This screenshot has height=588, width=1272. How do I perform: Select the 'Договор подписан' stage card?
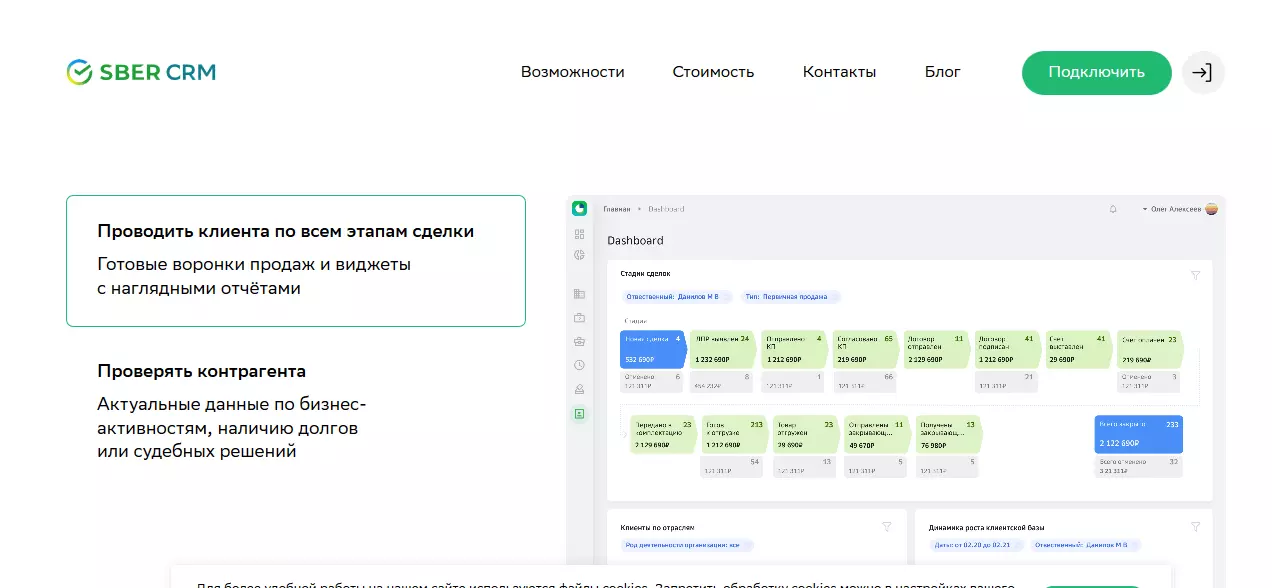(x=1008, y=349)
